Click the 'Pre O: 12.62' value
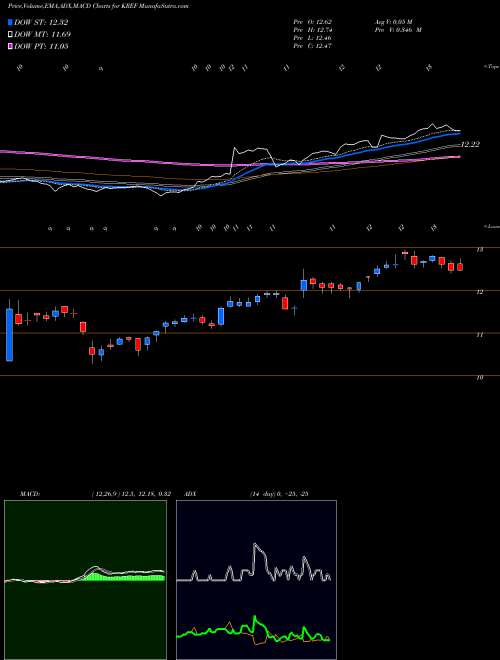This screenshot has width=500, height=660. (x=314, y=21)
